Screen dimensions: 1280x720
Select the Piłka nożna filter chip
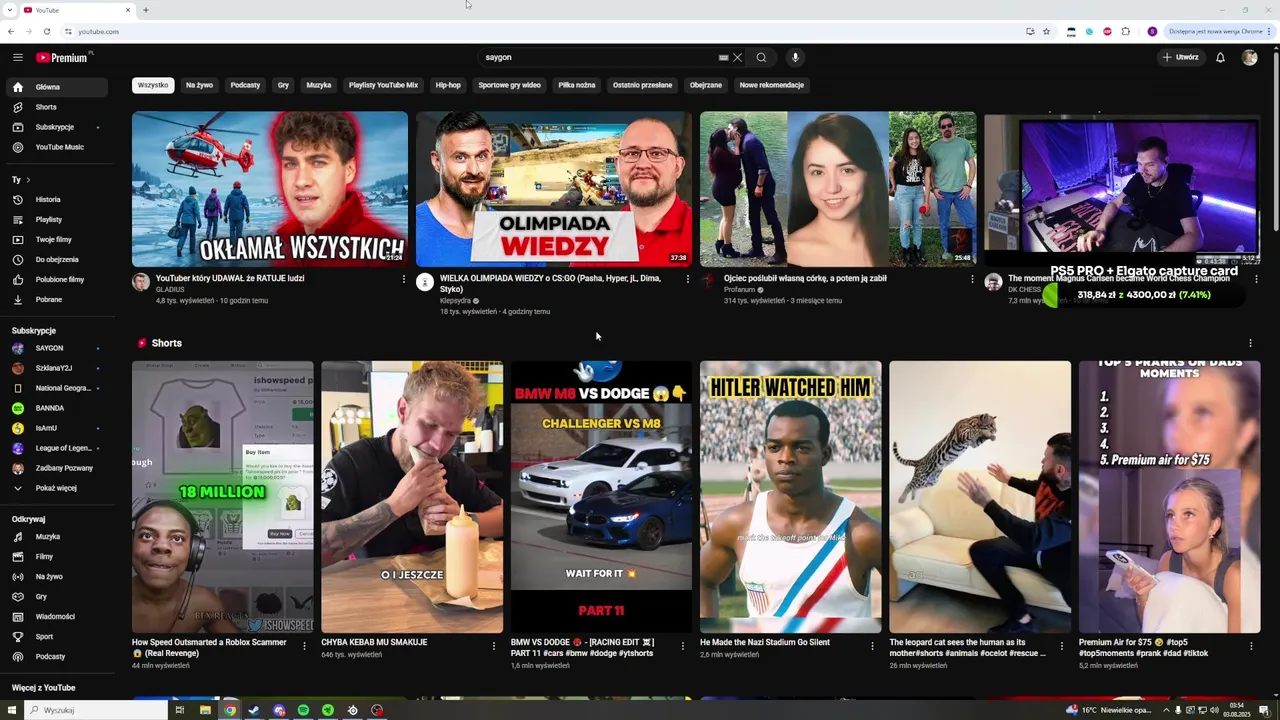tap(577, 85)
